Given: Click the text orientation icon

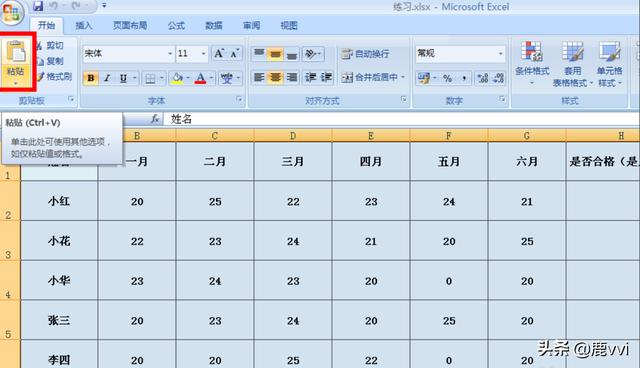Looking at the screenshot, I should (x=311, y=54).
